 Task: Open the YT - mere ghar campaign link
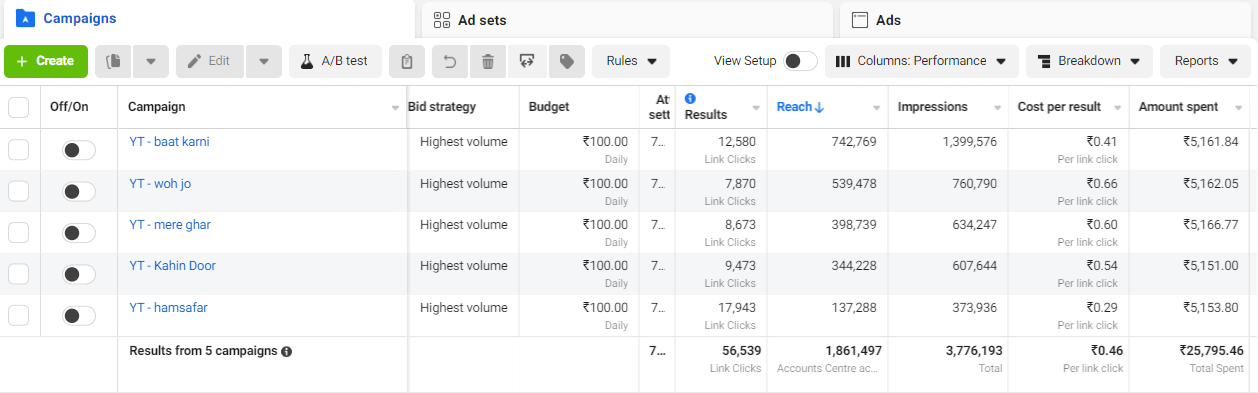[170, 225]
